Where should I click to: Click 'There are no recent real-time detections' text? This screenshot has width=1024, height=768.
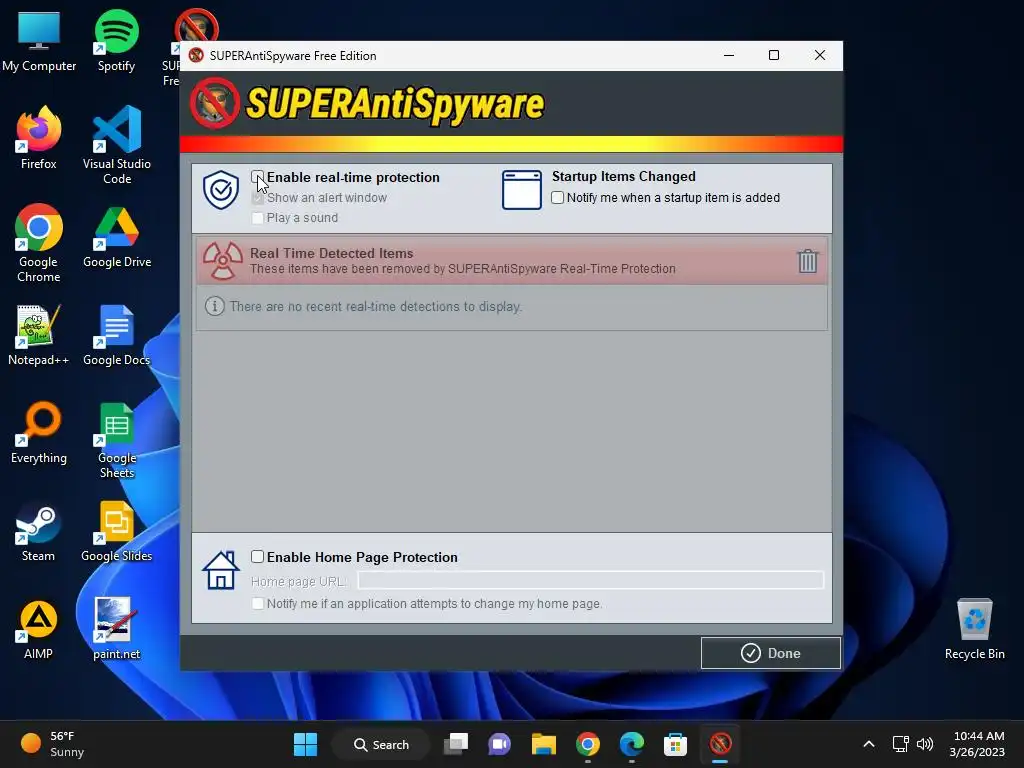point(376,306)
